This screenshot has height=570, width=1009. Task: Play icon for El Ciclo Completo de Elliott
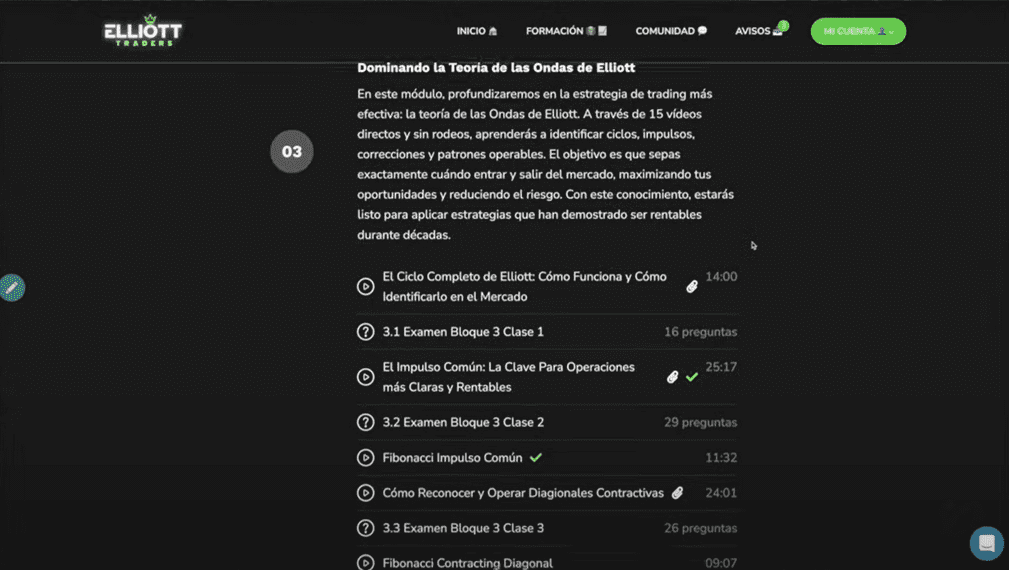[366, 286]
